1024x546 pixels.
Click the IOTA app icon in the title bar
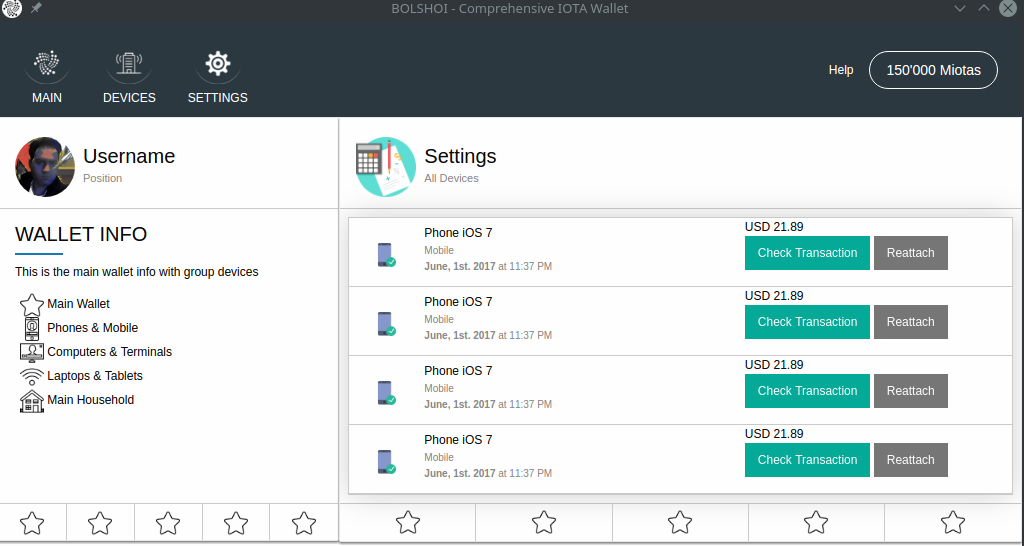tap(12, 8)
